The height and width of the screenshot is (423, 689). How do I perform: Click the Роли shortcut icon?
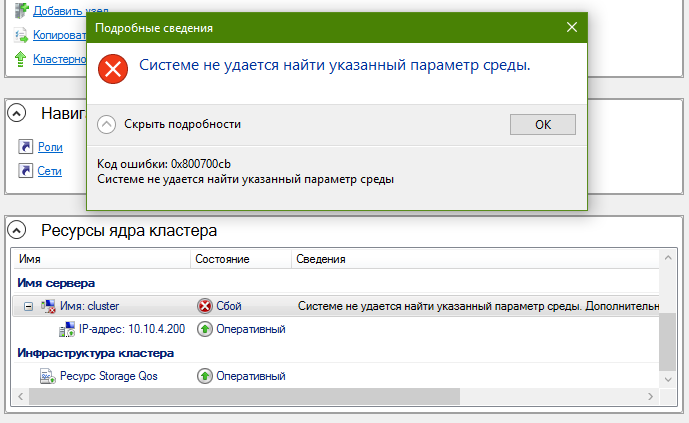[x=25, y=146]
